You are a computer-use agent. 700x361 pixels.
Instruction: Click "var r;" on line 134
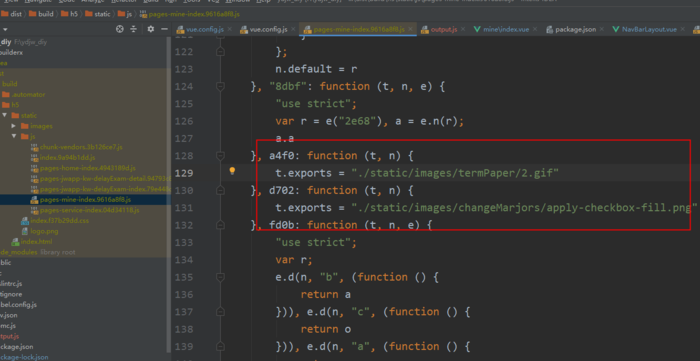coord(294,260)
